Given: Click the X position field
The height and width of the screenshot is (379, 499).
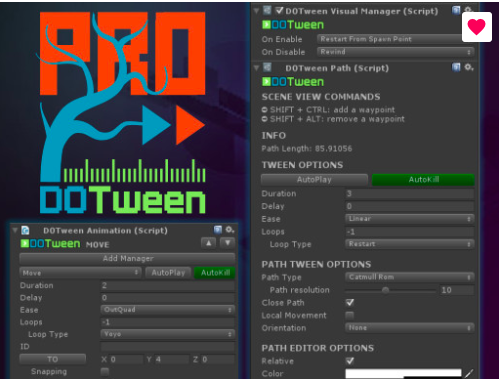Looking at the screenshot, I should [126, 359].
